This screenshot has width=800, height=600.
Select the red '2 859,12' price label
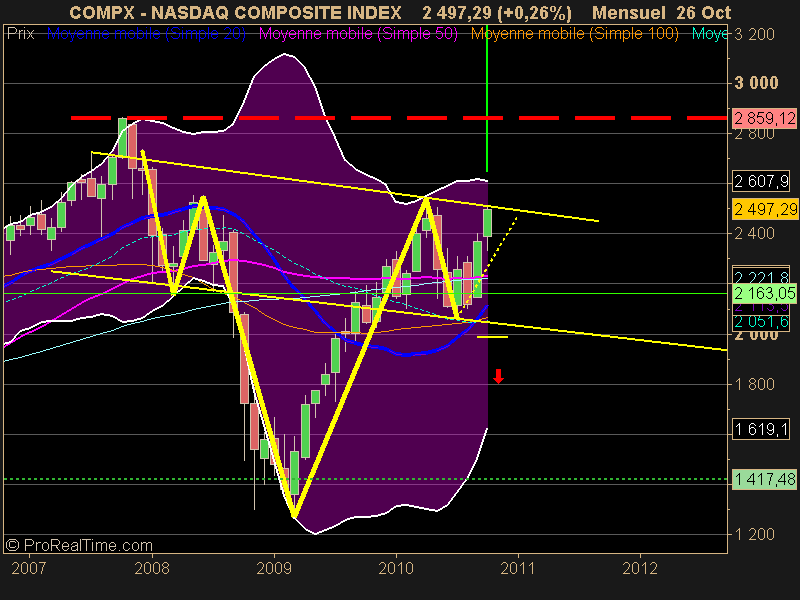pyautogui.click(x=765, y=118)
